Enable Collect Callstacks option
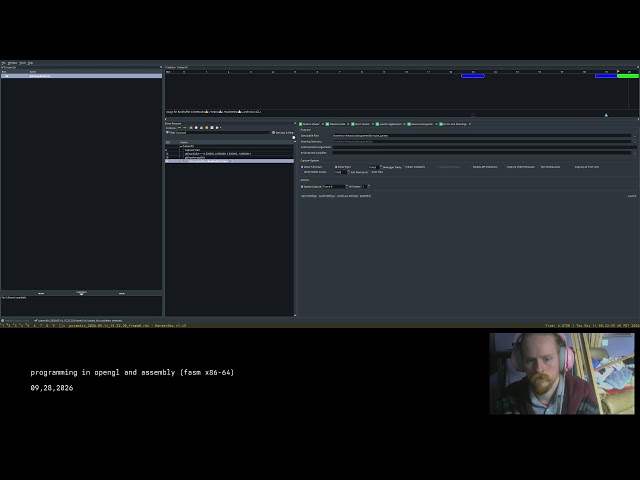This screenshot has width=640, height=480. (414, 167)
